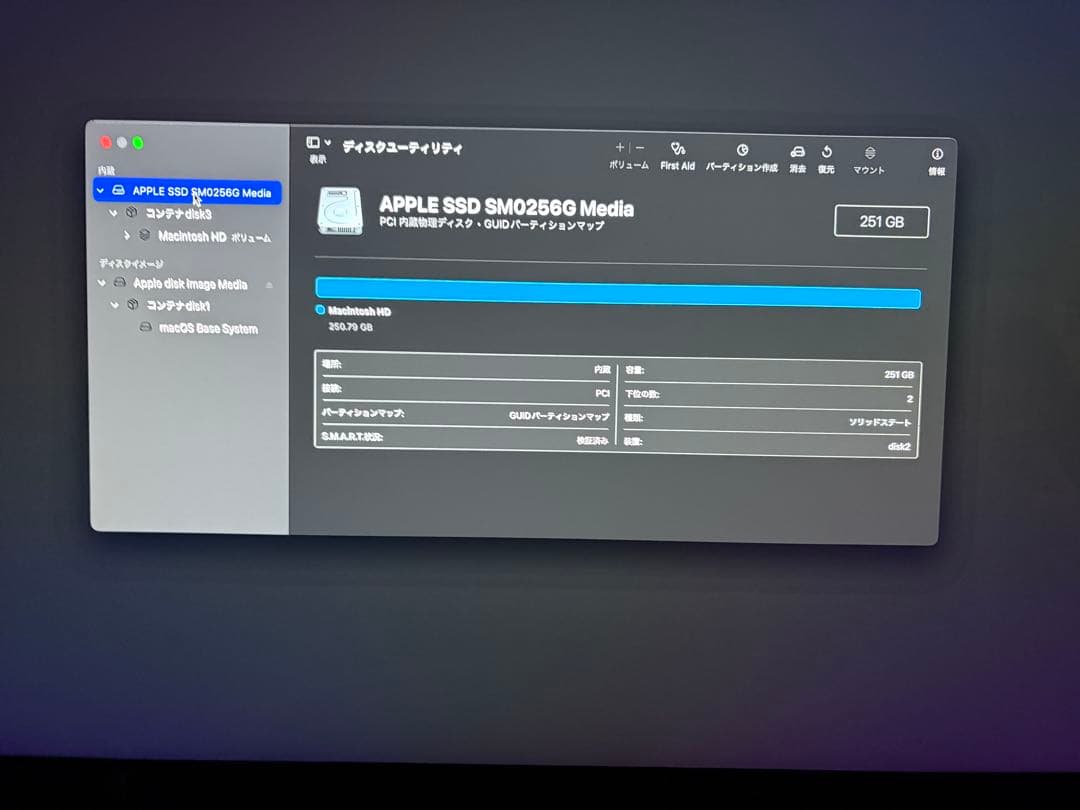Screen dimensions: 1080x810
Task: Click the disk drive thumbnail of APPLE SSD
Action: (x=340, y=210)
